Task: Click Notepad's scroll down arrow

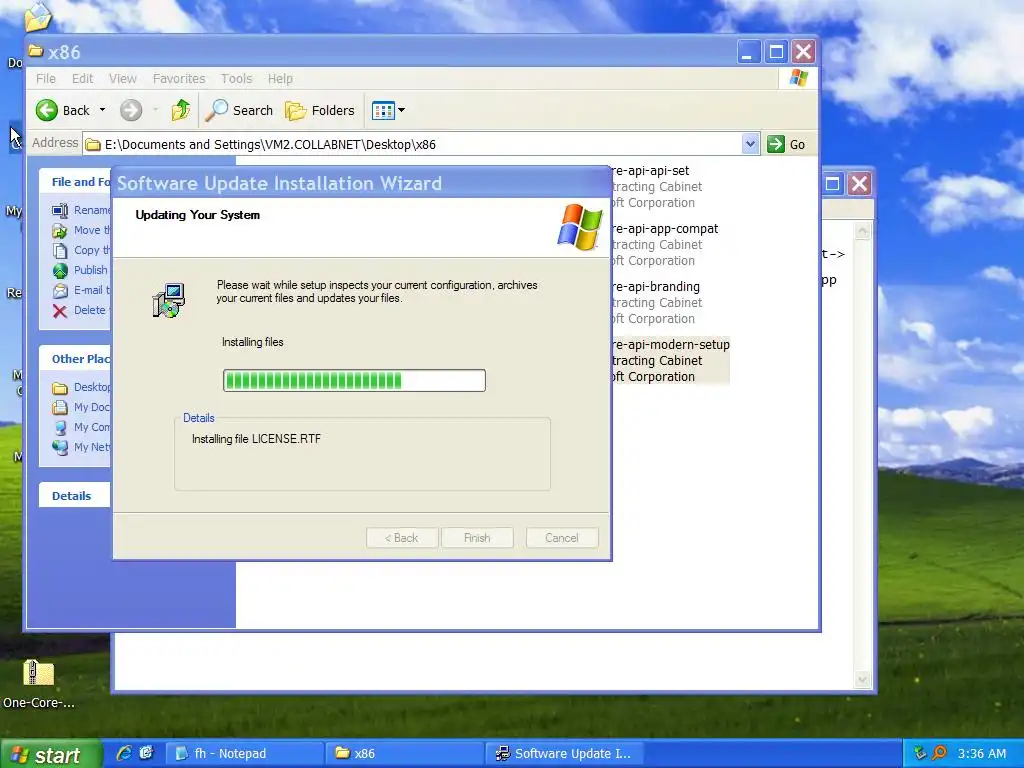Action: pyautogui.click(x=862, y=680)
